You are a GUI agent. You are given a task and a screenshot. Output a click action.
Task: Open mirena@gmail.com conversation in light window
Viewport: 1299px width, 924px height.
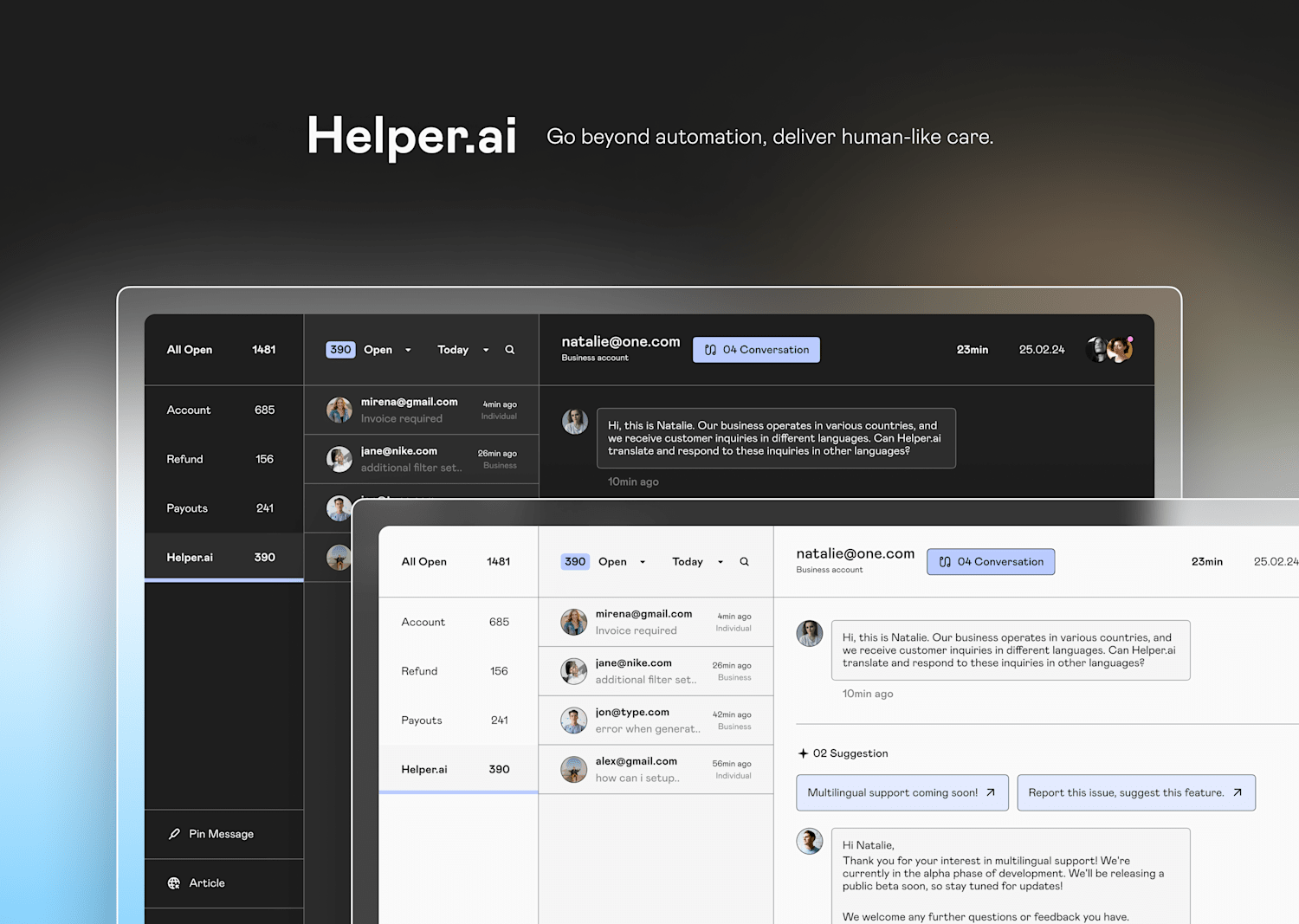point(656,622)
